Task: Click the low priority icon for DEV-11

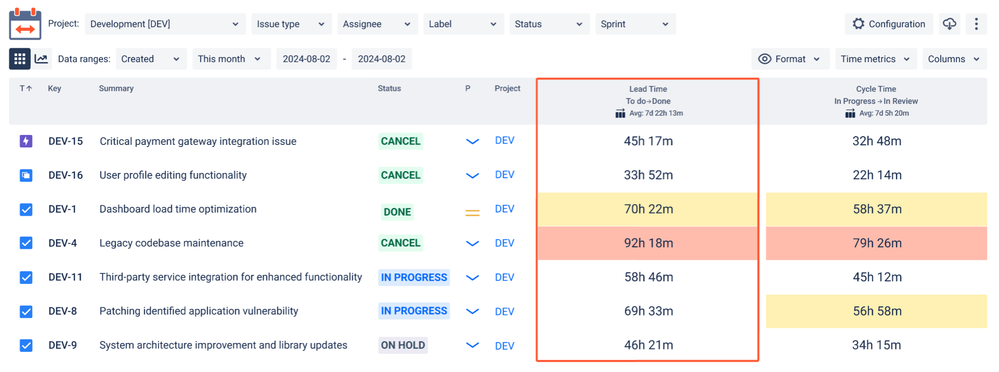Action: [x=472, y=278]
